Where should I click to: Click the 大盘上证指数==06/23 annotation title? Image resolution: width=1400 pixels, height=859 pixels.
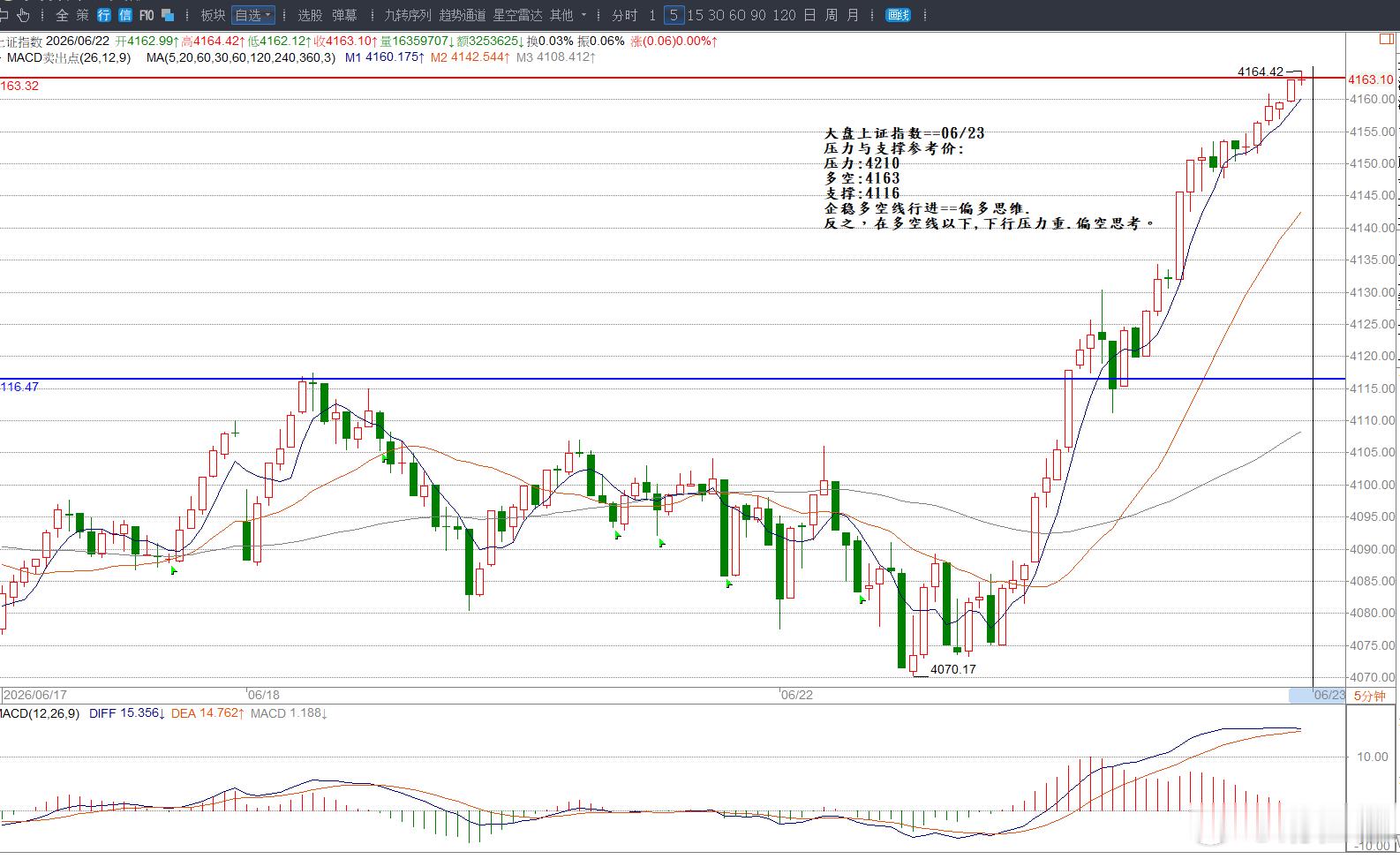(x=904, y=133)
